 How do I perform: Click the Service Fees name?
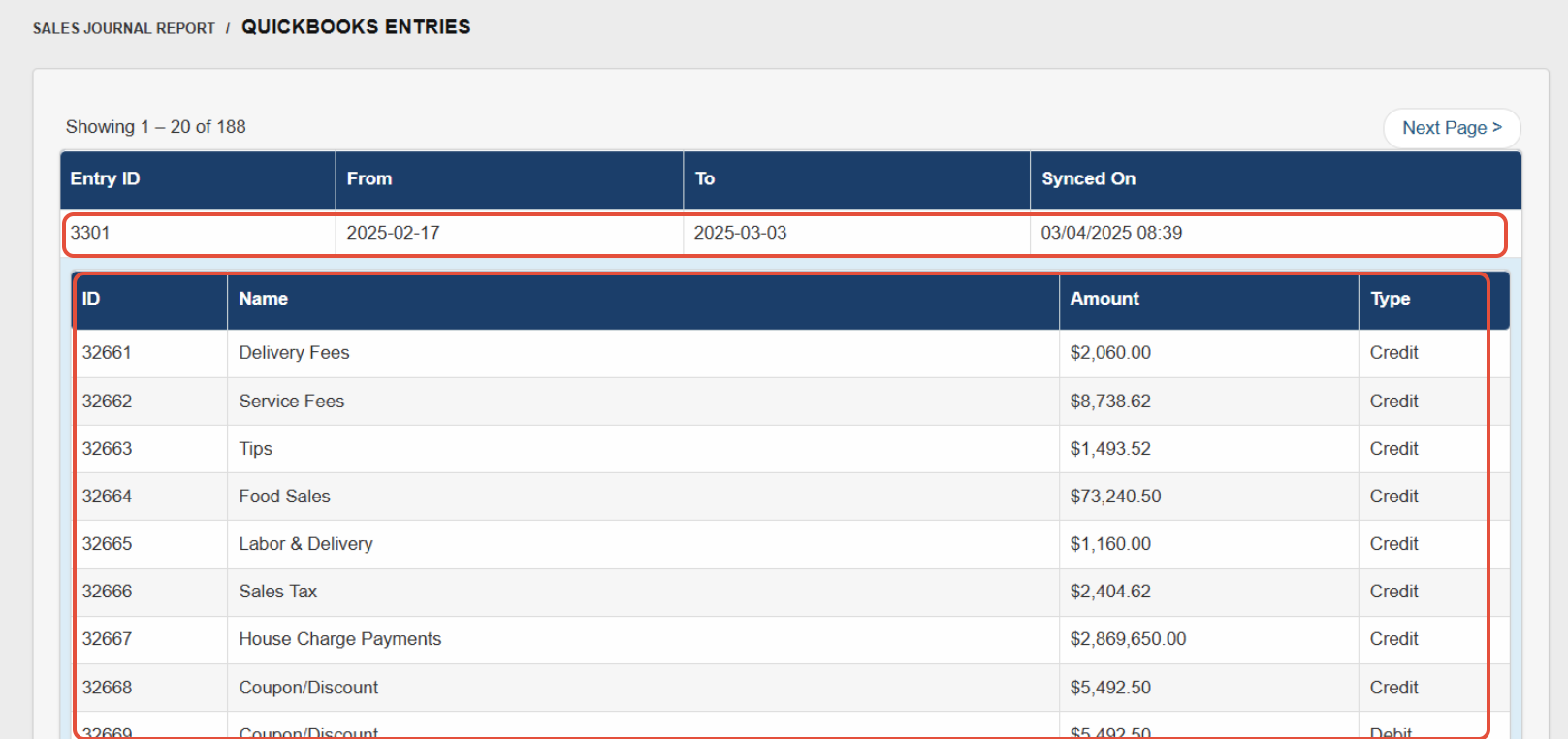point(292,402)
